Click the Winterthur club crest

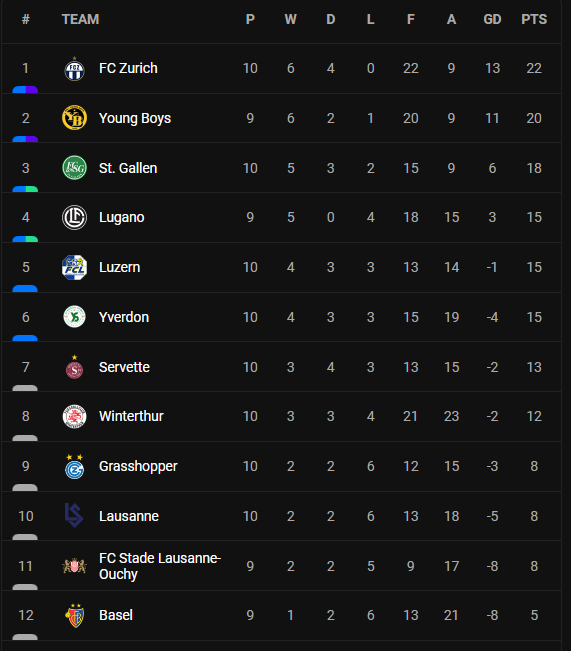pyautogui.click(x=74, y=416)
